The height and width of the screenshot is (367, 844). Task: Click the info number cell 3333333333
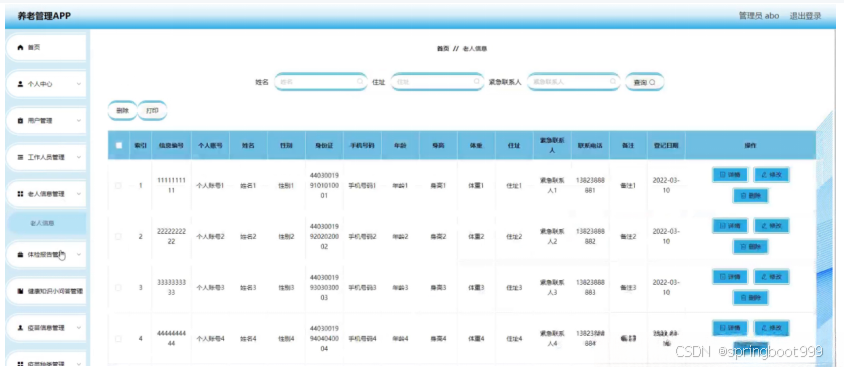171,288
